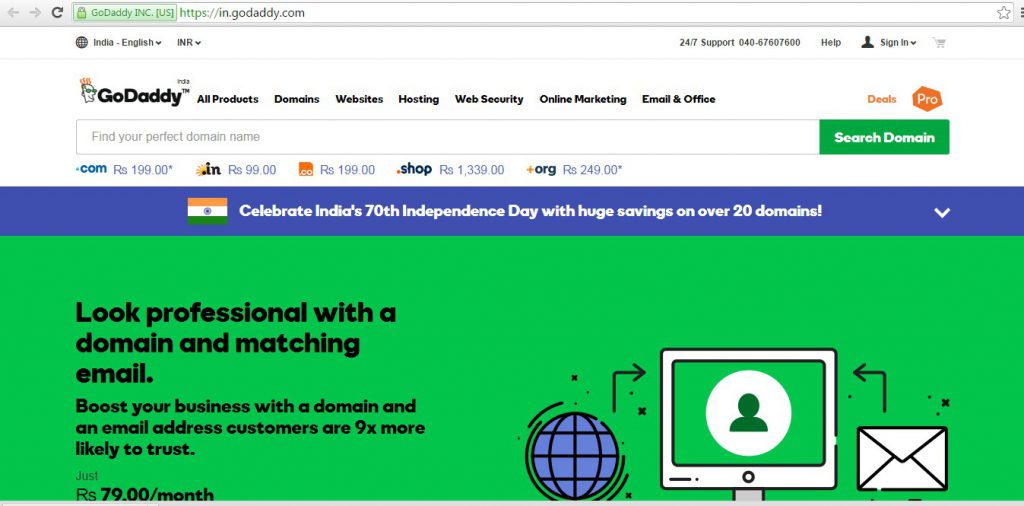Click the 'Boost your business' subheading

tap(250, 428)
